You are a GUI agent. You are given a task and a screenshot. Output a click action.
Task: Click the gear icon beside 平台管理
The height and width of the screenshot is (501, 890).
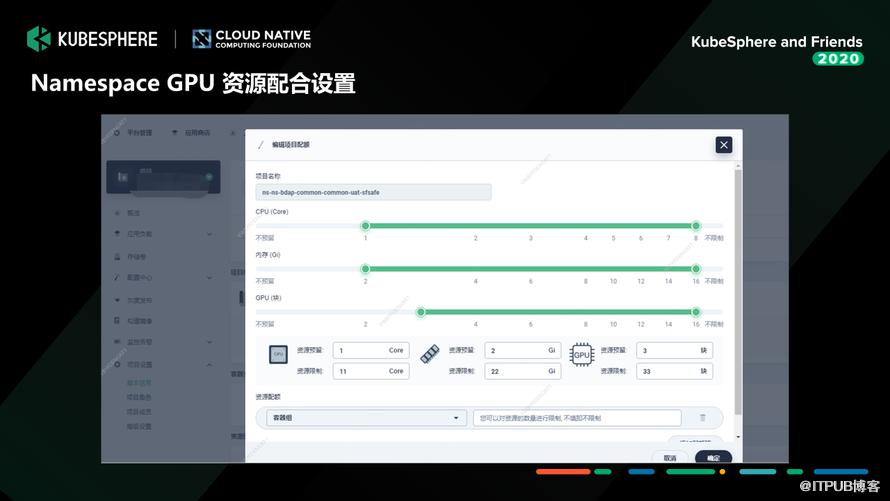117,133
